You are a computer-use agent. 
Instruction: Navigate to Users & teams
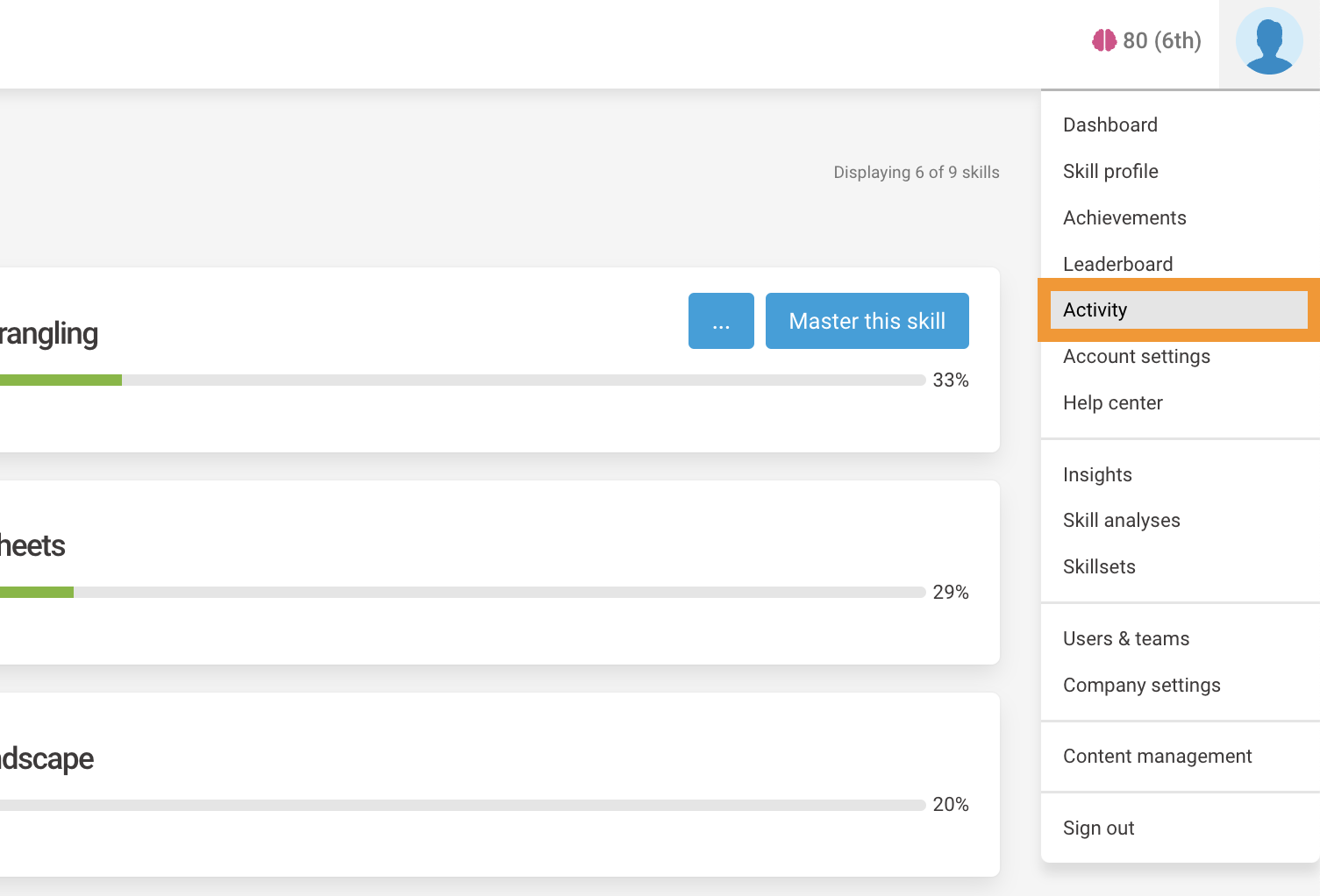coord(1126,638)
